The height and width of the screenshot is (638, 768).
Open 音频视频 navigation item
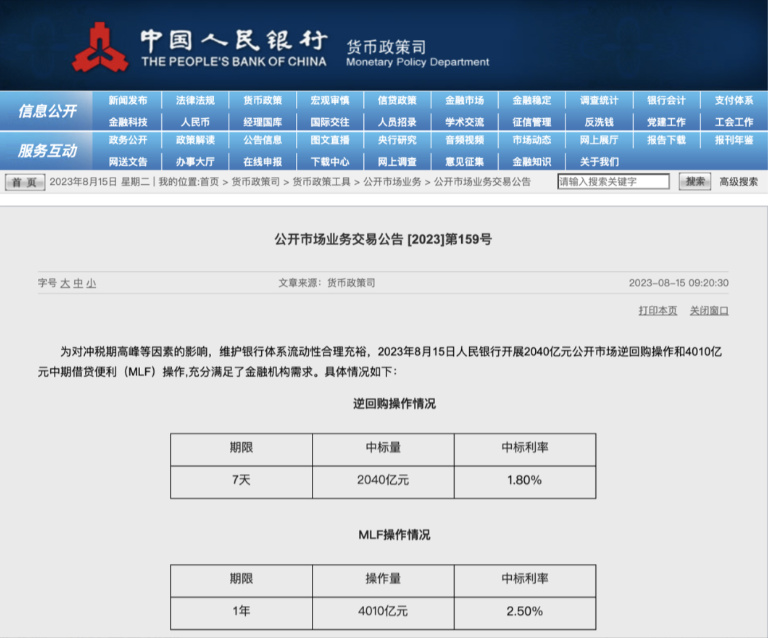click(464, 140)
